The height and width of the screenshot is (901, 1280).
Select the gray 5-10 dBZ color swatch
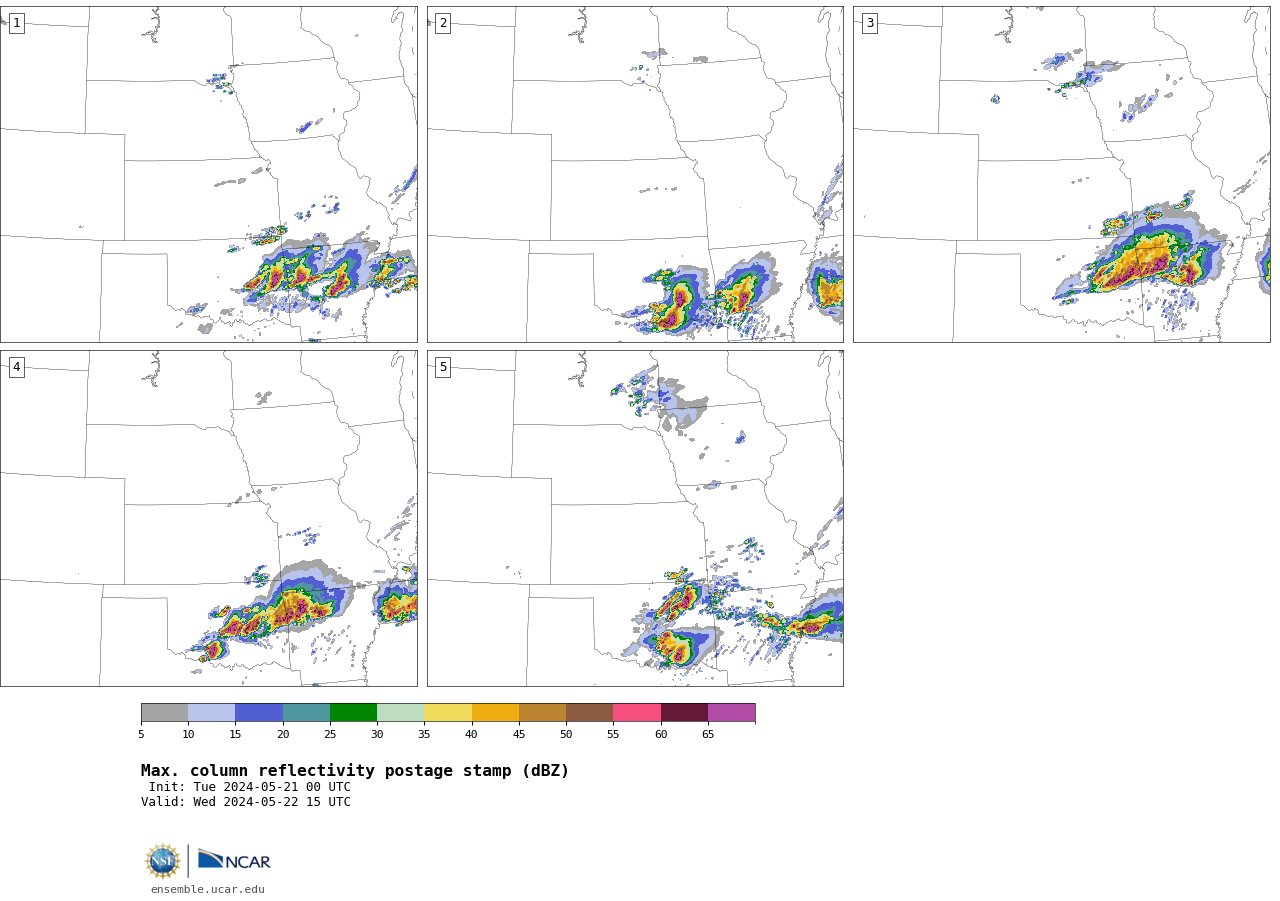(164, 712)
